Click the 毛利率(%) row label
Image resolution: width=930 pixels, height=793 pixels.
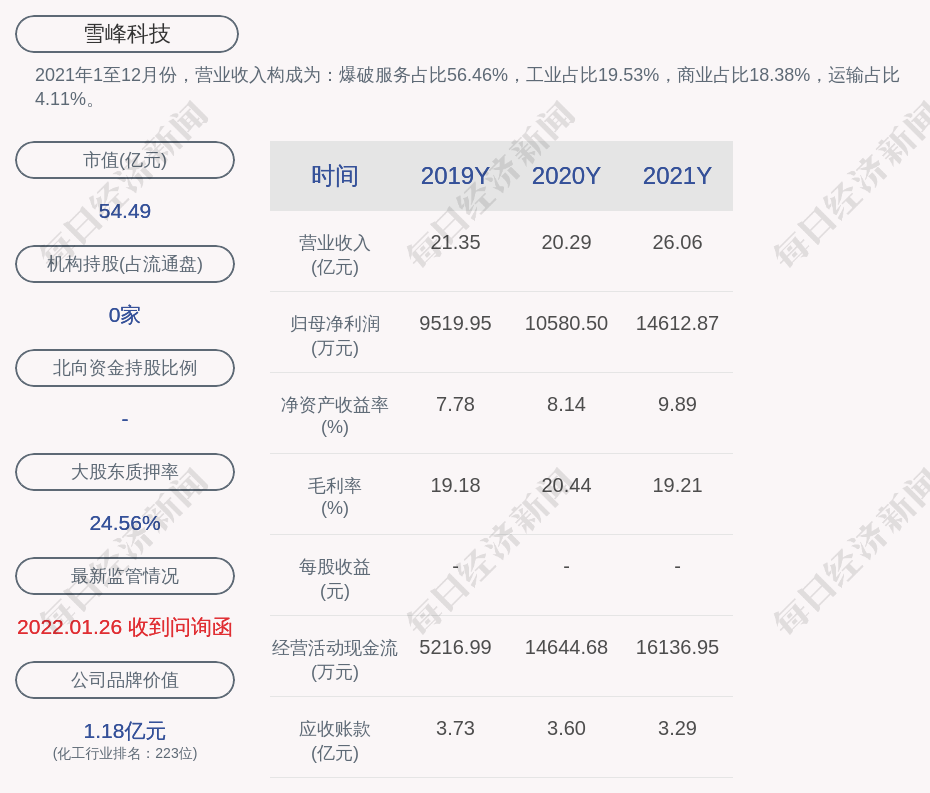click(335, 497)
